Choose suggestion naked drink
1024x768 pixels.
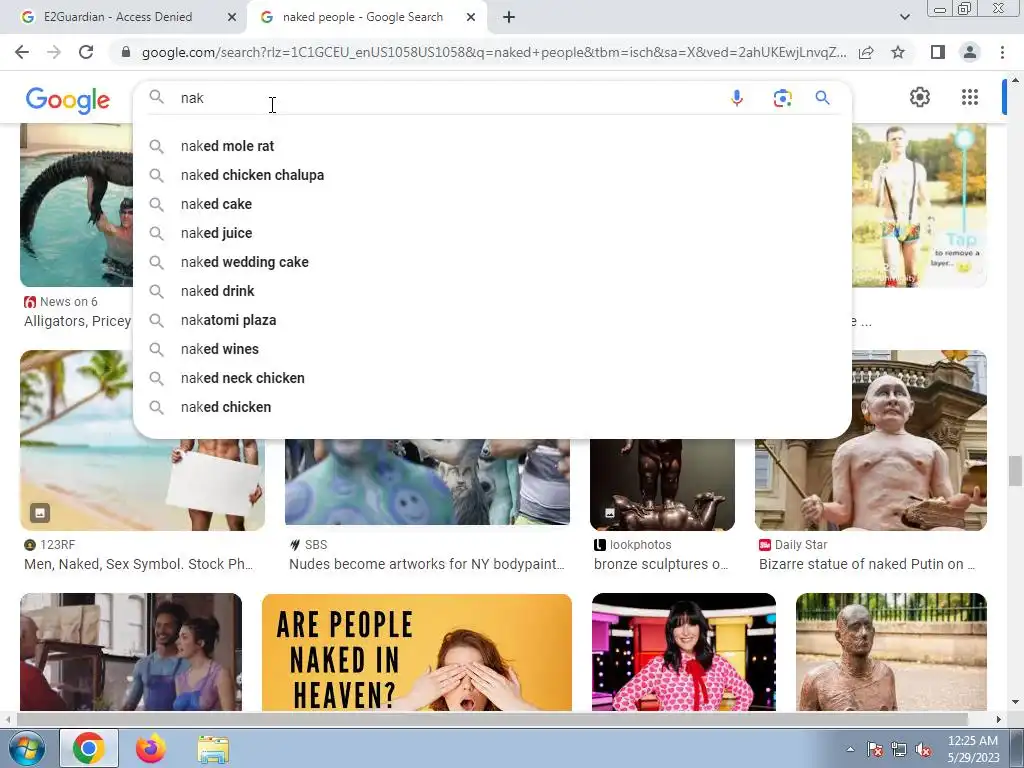pyautogui.click(x=492, y=291)
